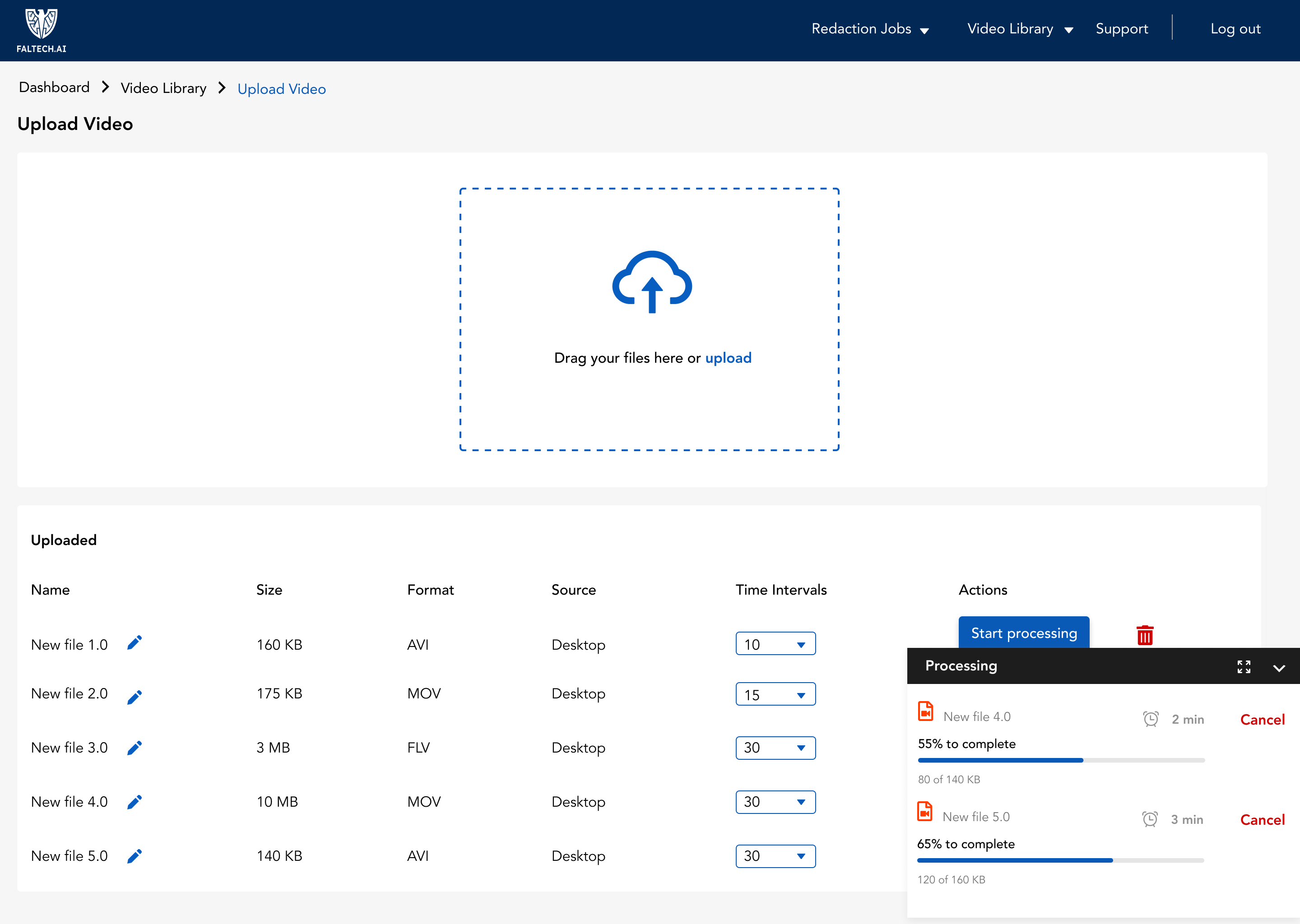Click the 'FLV' format cell
Viewport: 1300px width, 924px height.
click(418, 748)
